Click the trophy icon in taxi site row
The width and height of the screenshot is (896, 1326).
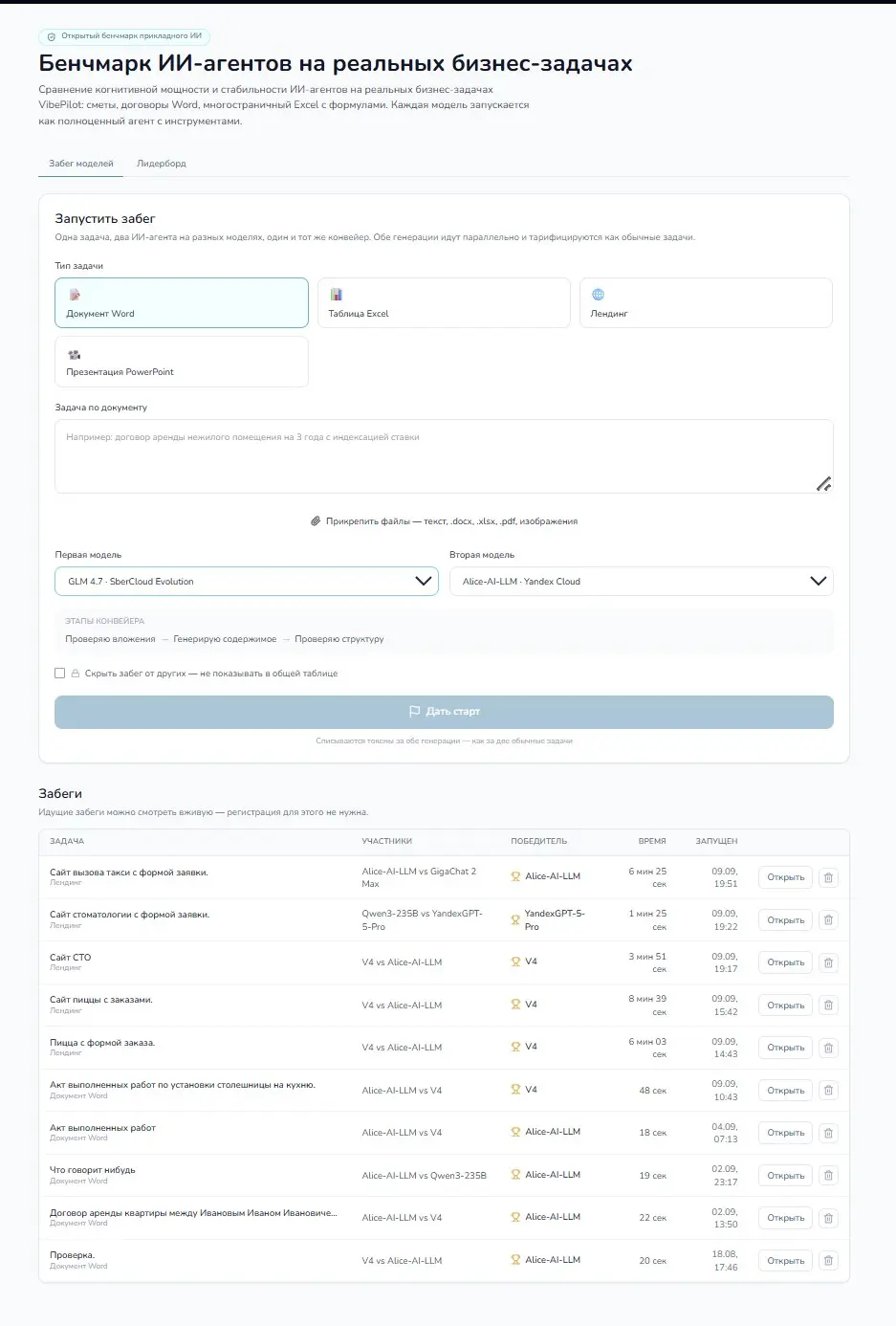coord(515,876)
